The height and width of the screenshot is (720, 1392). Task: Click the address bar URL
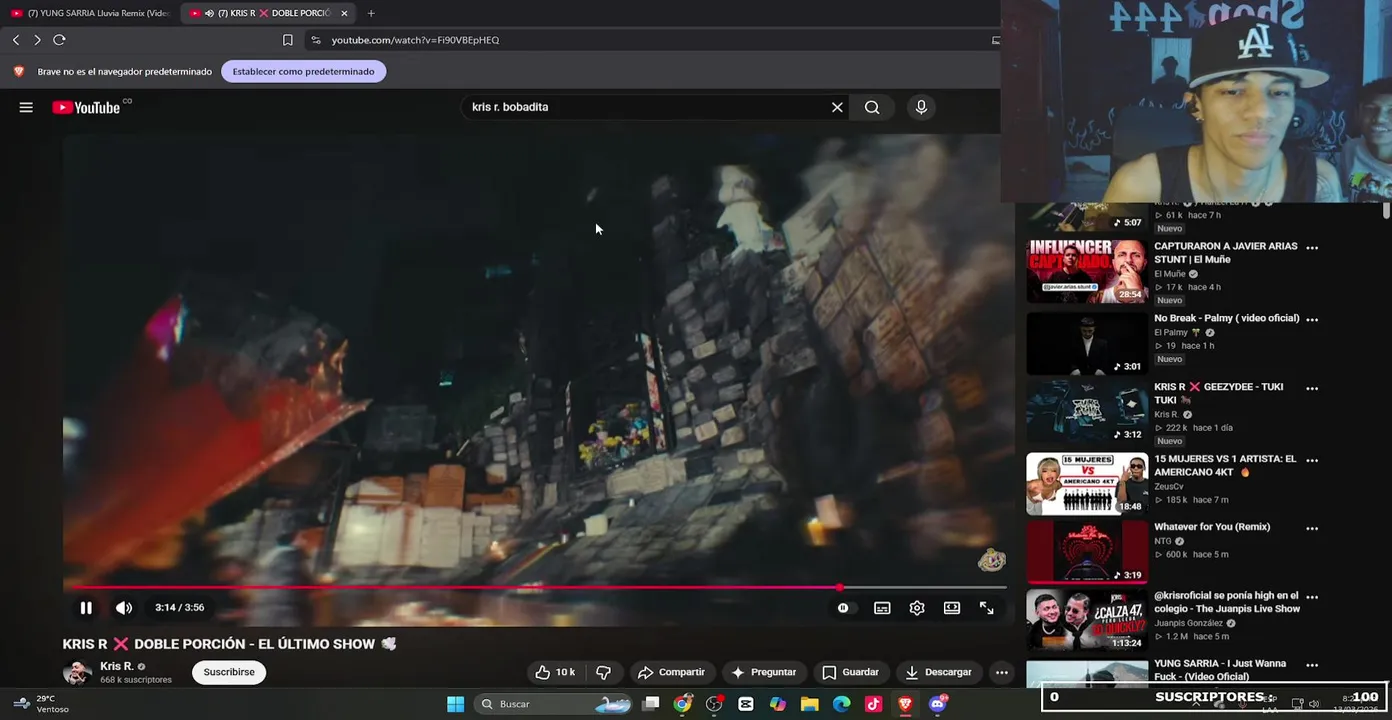point(415,40)
